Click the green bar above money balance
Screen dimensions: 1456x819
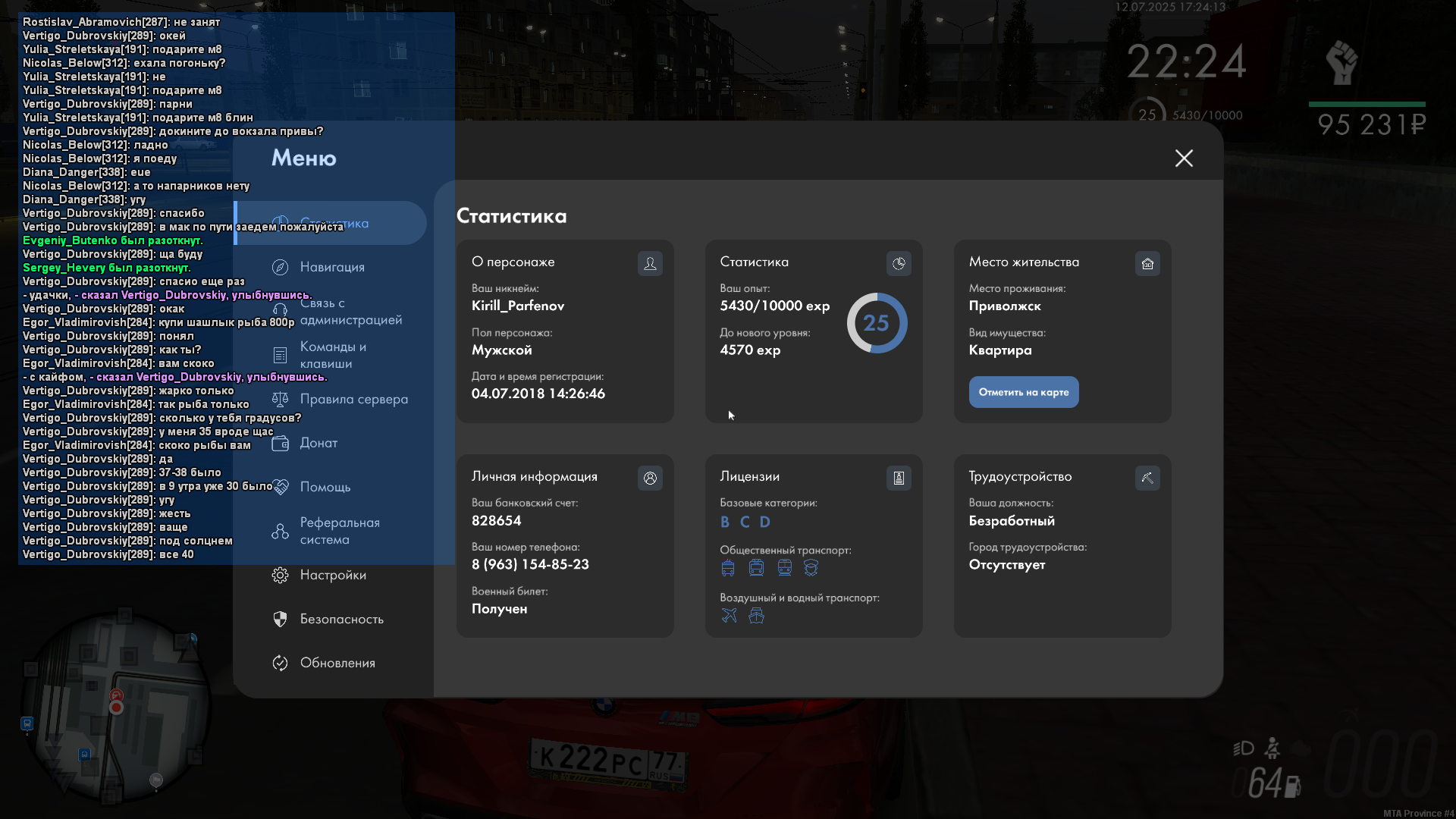[x=1367, y=104]
